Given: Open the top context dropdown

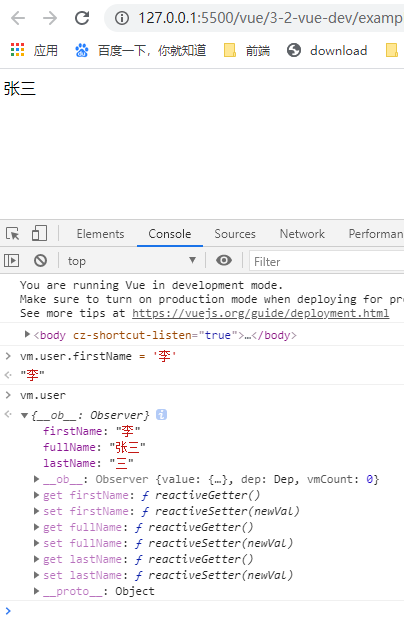Looking at the screenshot, I should pyautogui.click(x=132, y=261).
